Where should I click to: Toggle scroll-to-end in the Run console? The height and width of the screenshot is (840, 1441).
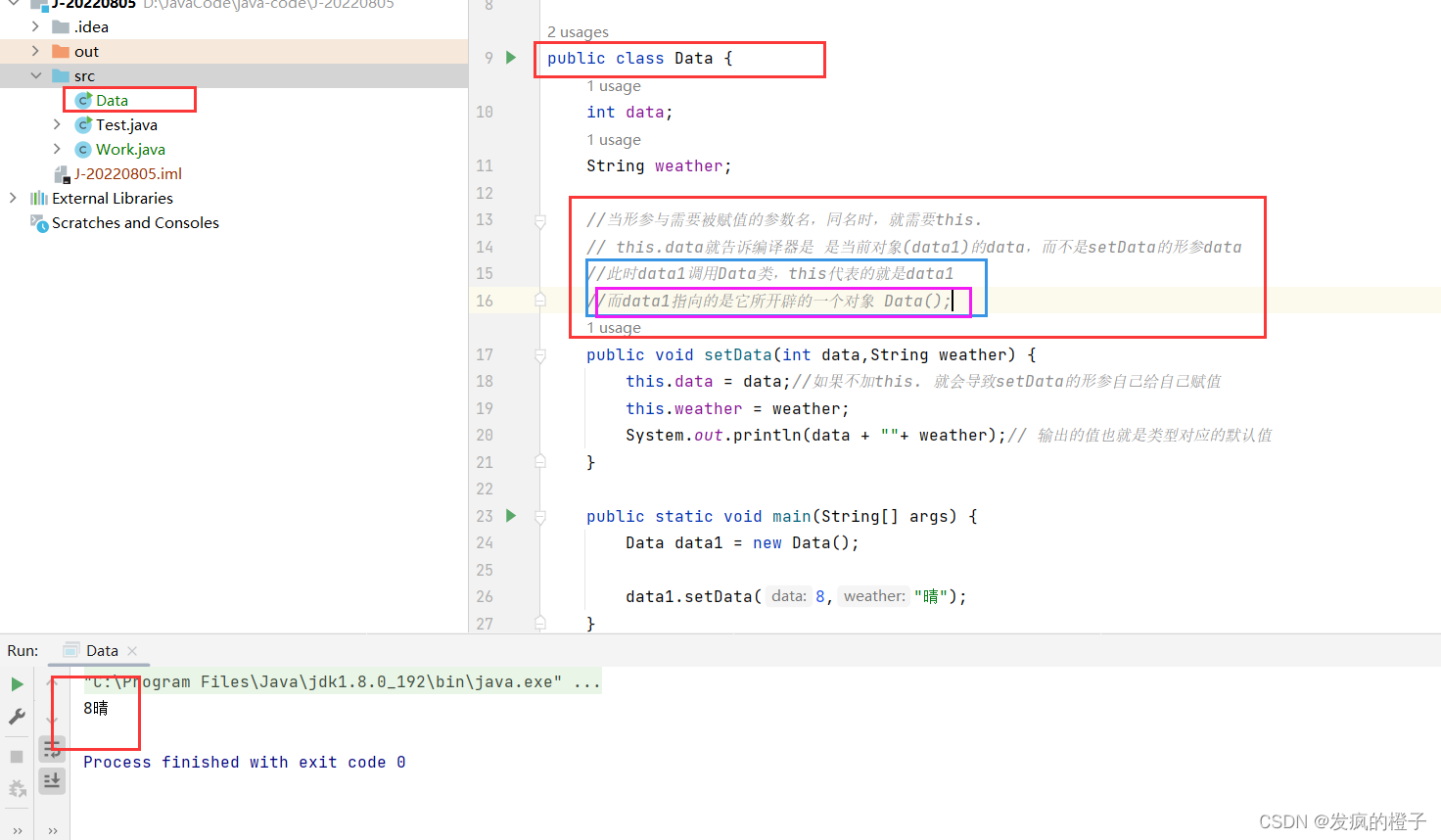(x=53, y=780)
